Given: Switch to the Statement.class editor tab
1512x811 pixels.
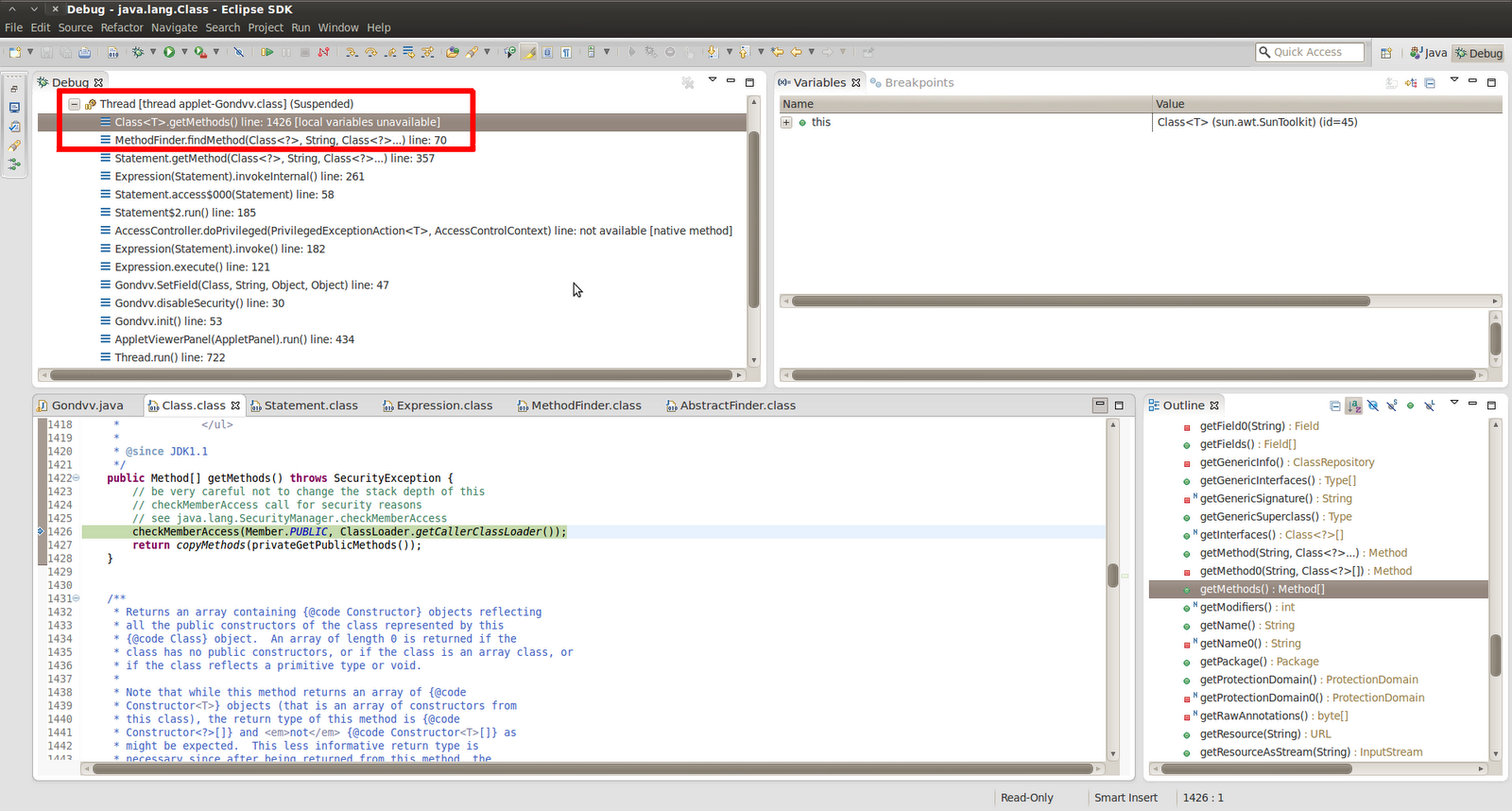Looking at the screenshot, I should coord(304,405).
